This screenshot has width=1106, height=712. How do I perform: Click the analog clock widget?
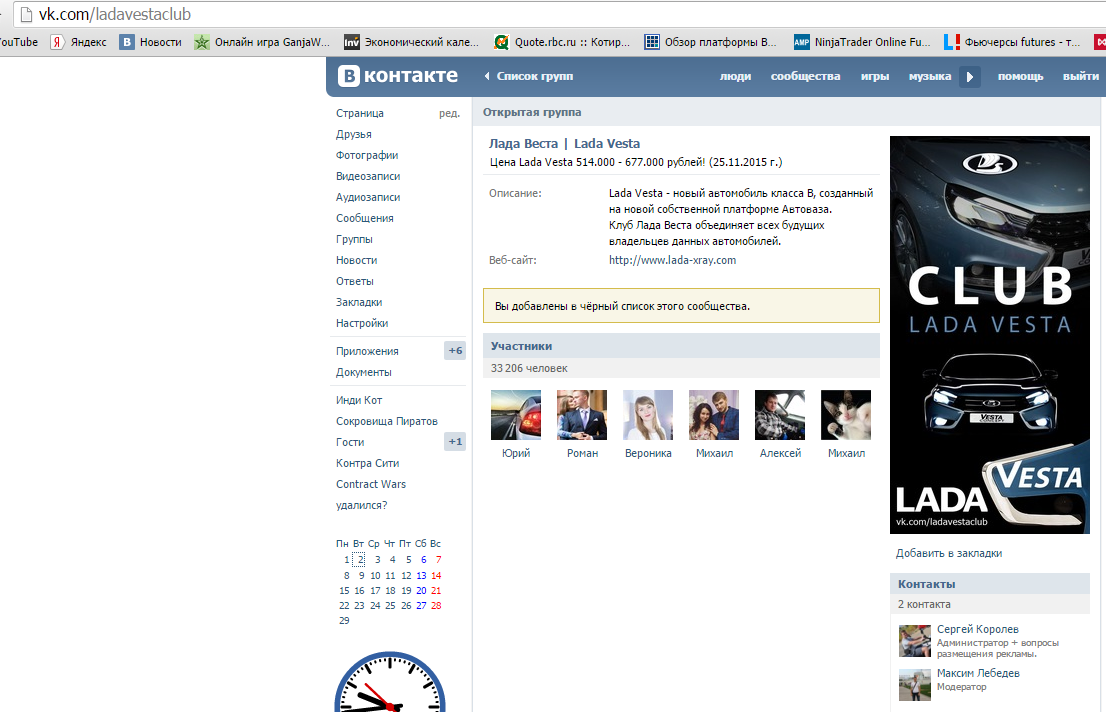(x=389, y=682)
